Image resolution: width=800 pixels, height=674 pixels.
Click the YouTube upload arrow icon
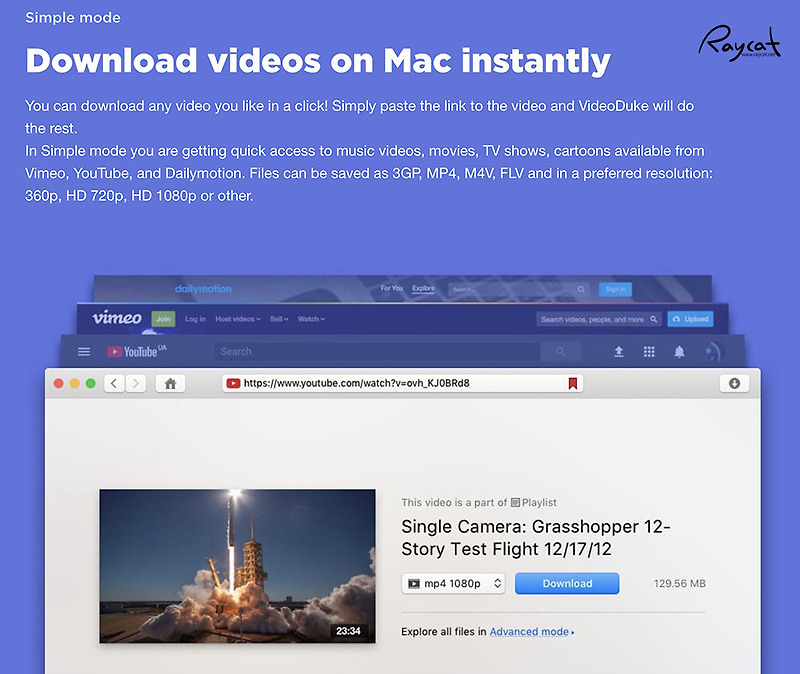pos(618,352)
